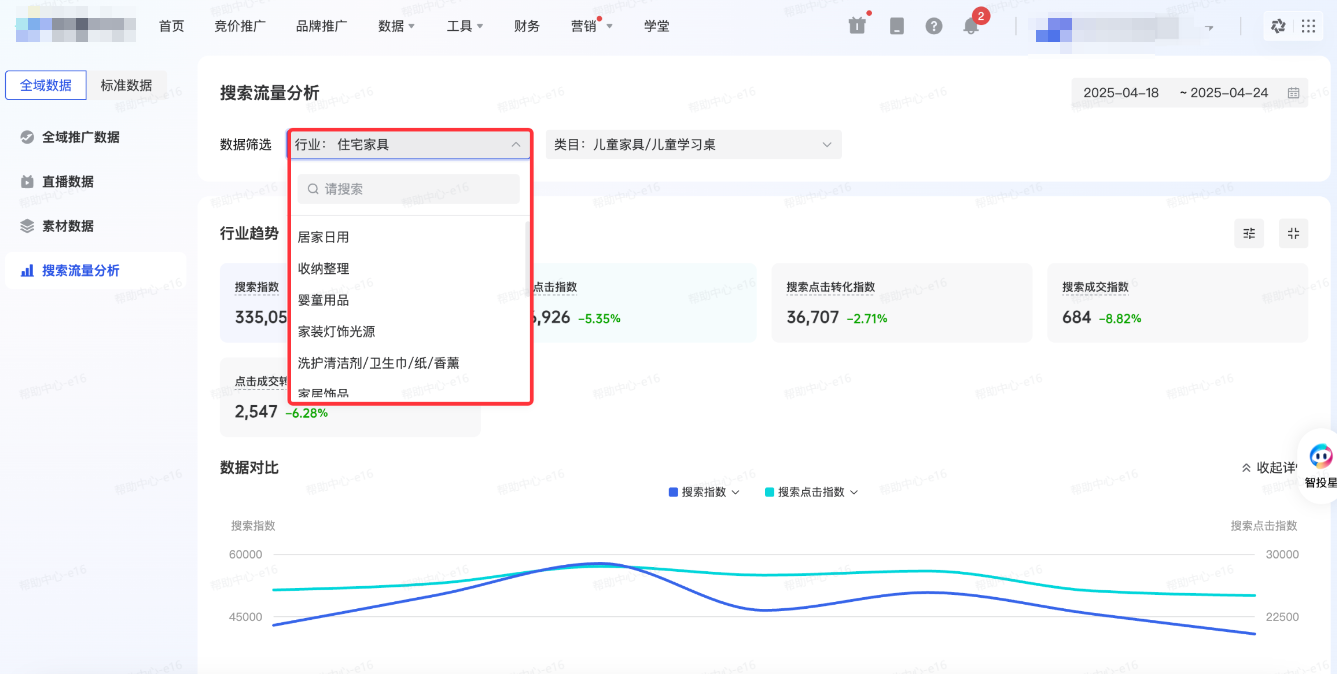
Task: Collapse the 行业: 住宅家具 dropdown
Action: click(x=410, y=144)
